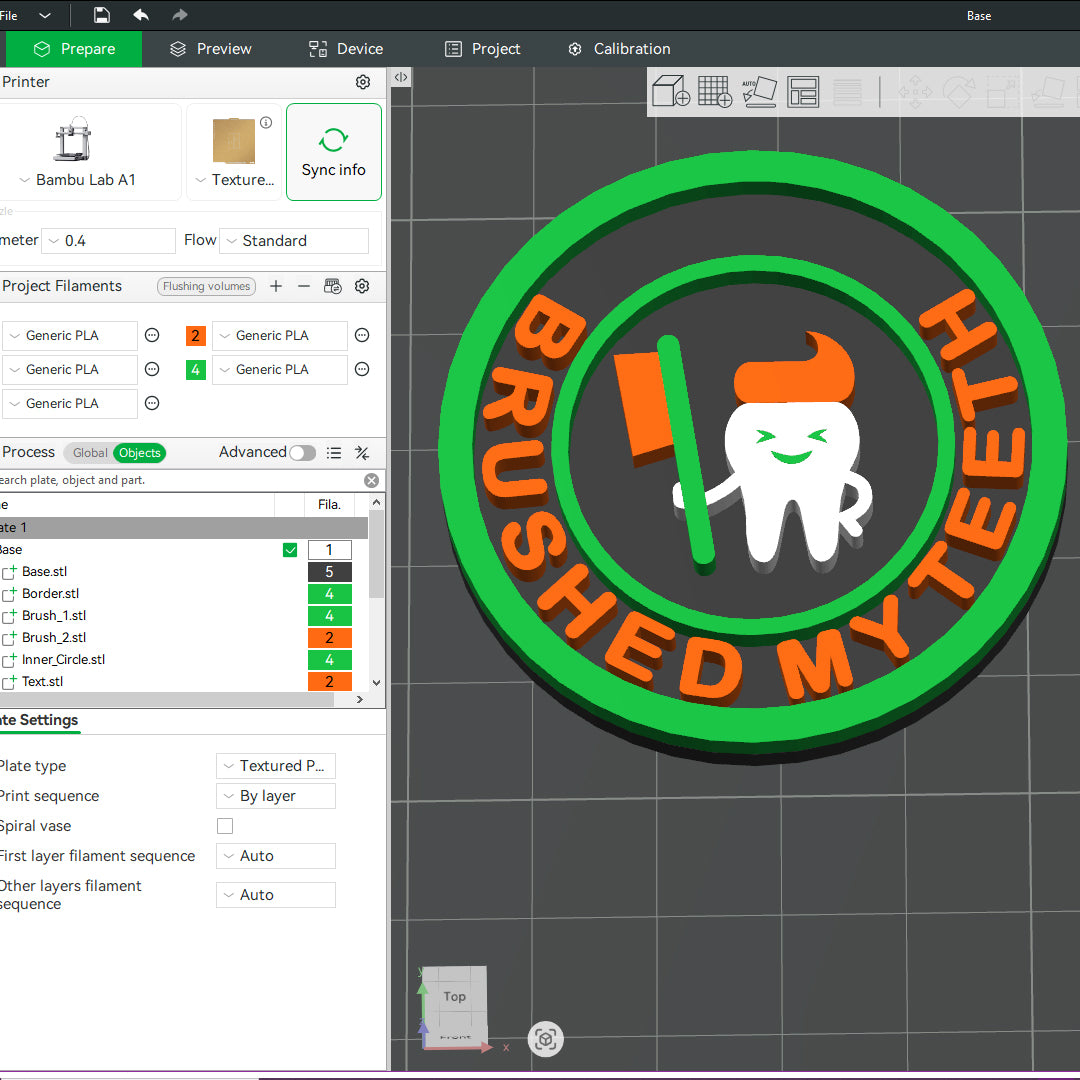Toggle the Advanced settings switch
The width and height of the screenshot is (1080, 1080).
click(302, 453)
